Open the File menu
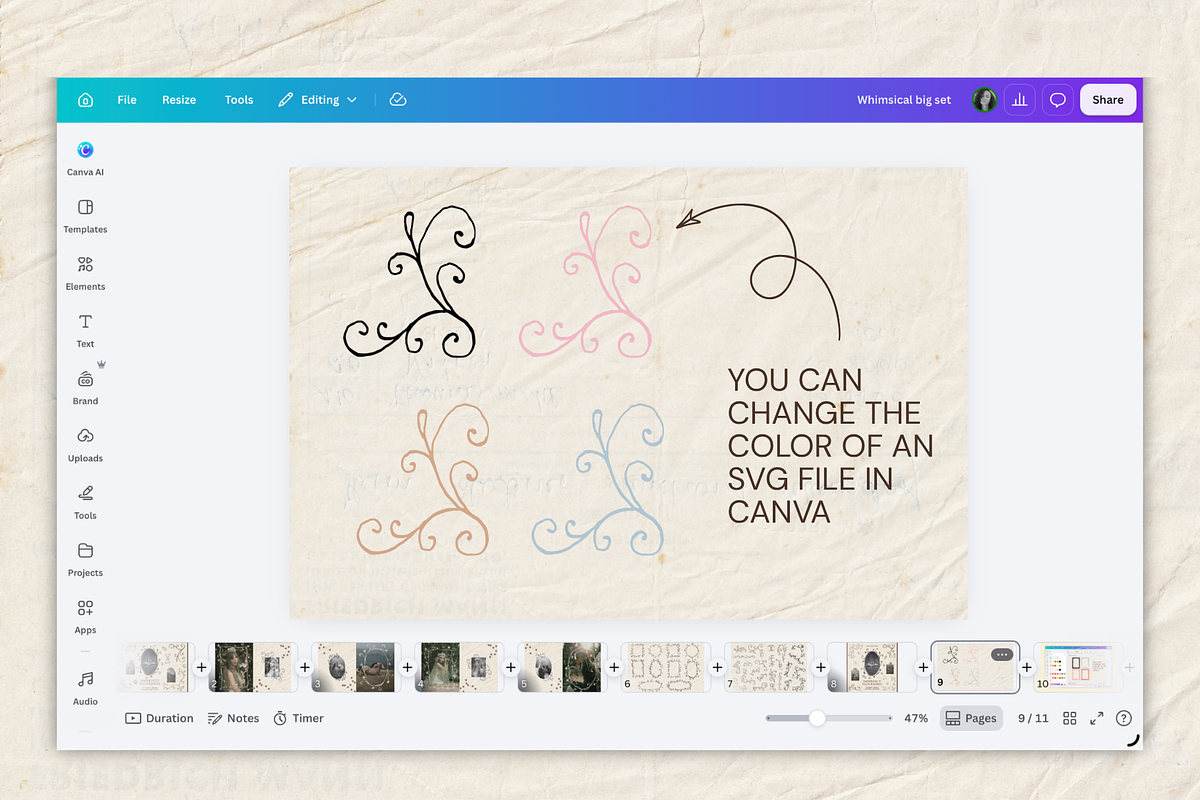1200x800 pixels. coord(127,100)
